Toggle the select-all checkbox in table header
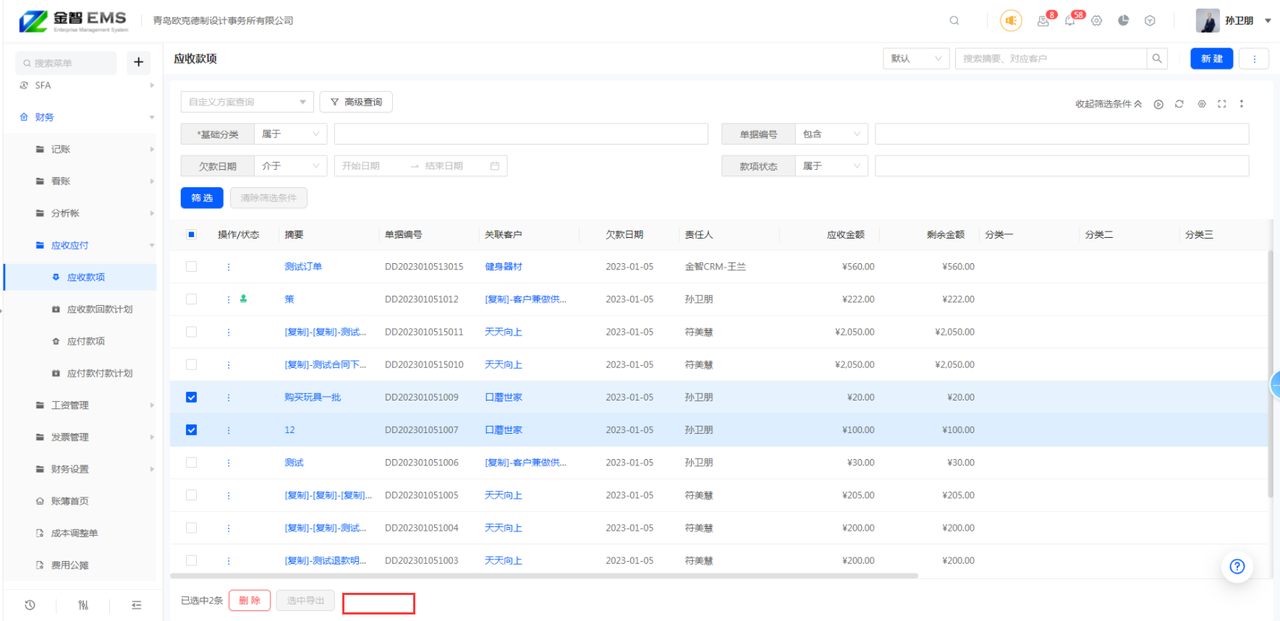Image resolution: width=1280 pixels, height=621 pixels. point(191,235)
